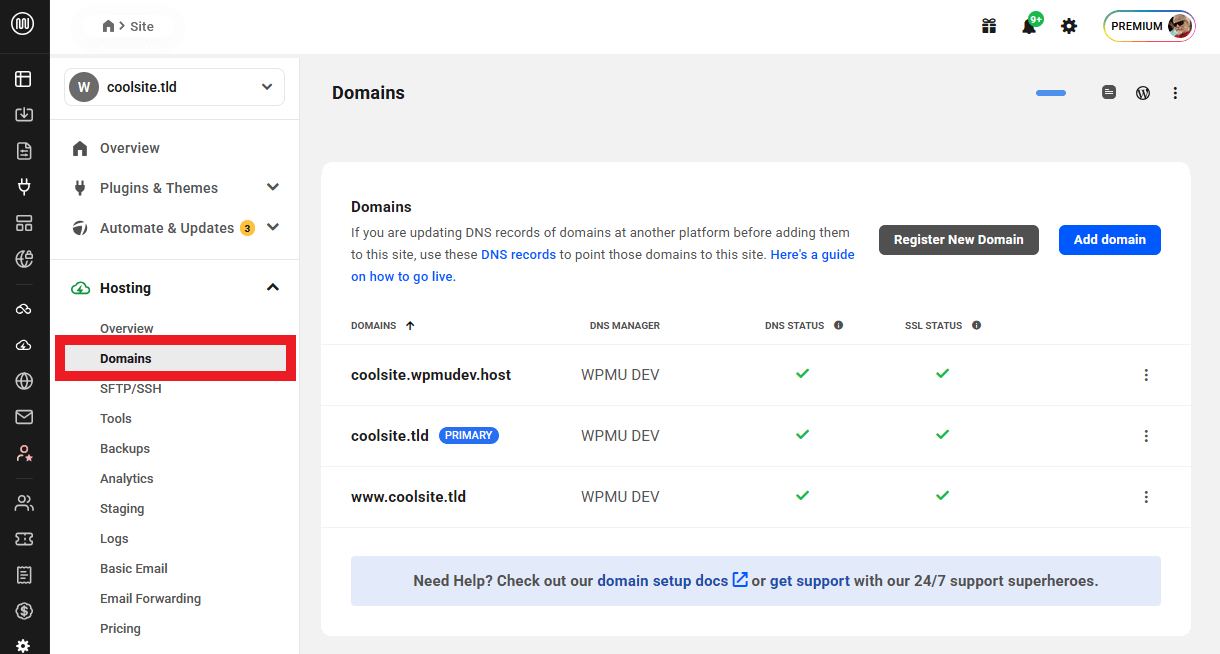Image resolution: width=1220 pixels, height=654 pixels.
Task: Open options menu for coolsite.wpmudev.host row
Action: [1146, 375]
